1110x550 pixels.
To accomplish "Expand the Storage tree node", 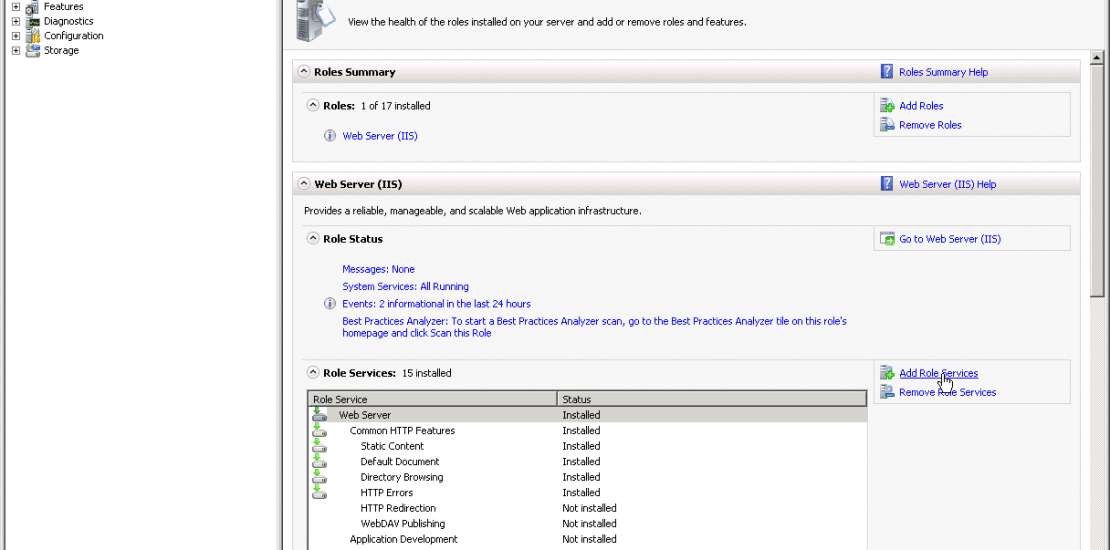I will (x=16, y=51).
